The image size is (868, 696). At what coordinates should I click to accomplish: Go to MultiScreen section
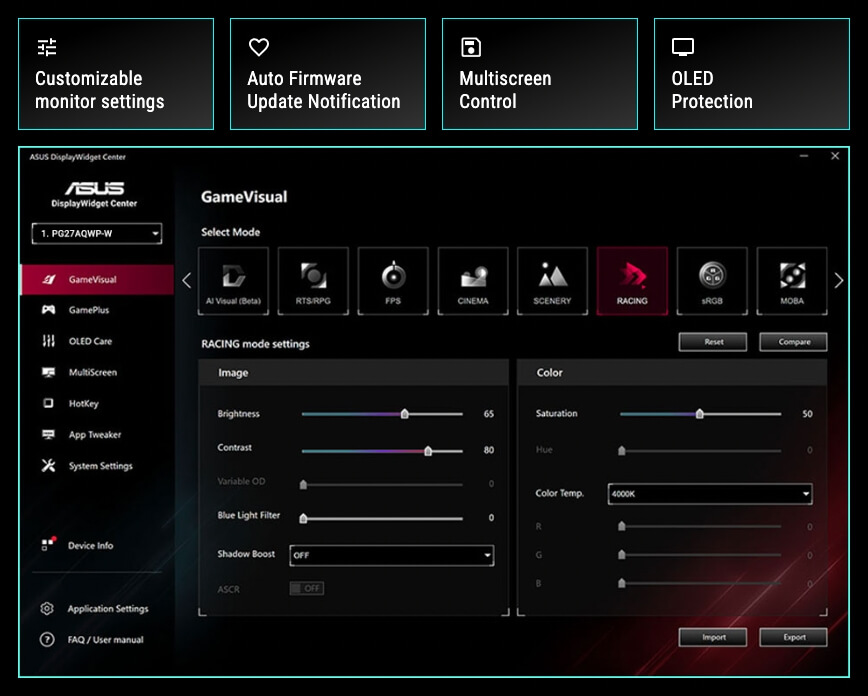point(92,372)
